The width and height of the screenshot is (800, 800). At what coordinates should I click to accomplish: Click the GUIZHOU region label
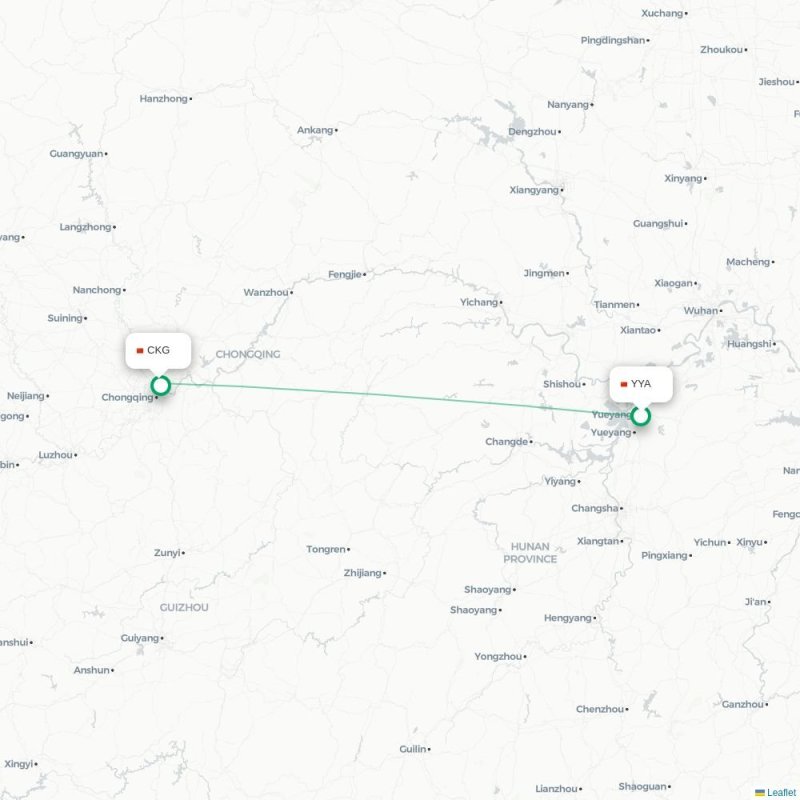click(184, 607)
